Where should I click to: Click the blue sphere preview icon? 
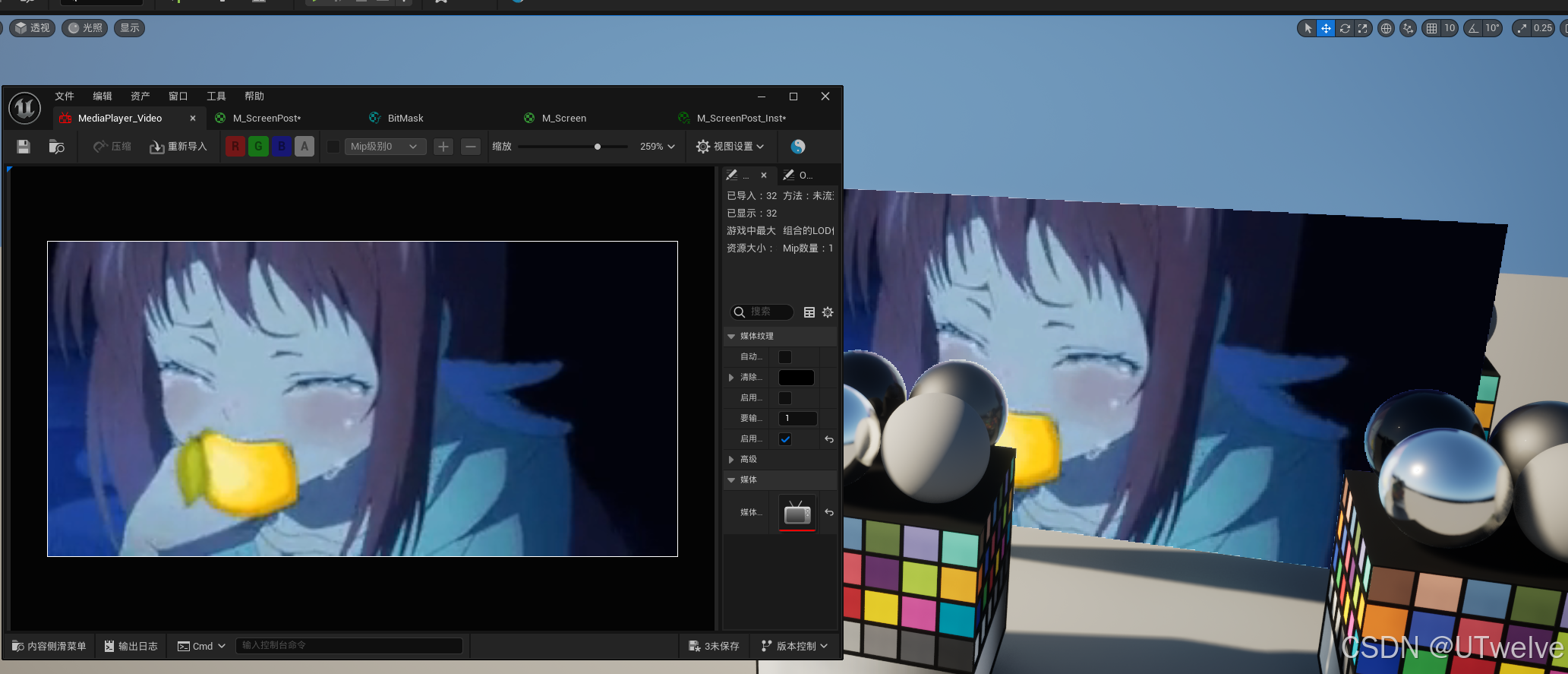click(798, 147)
